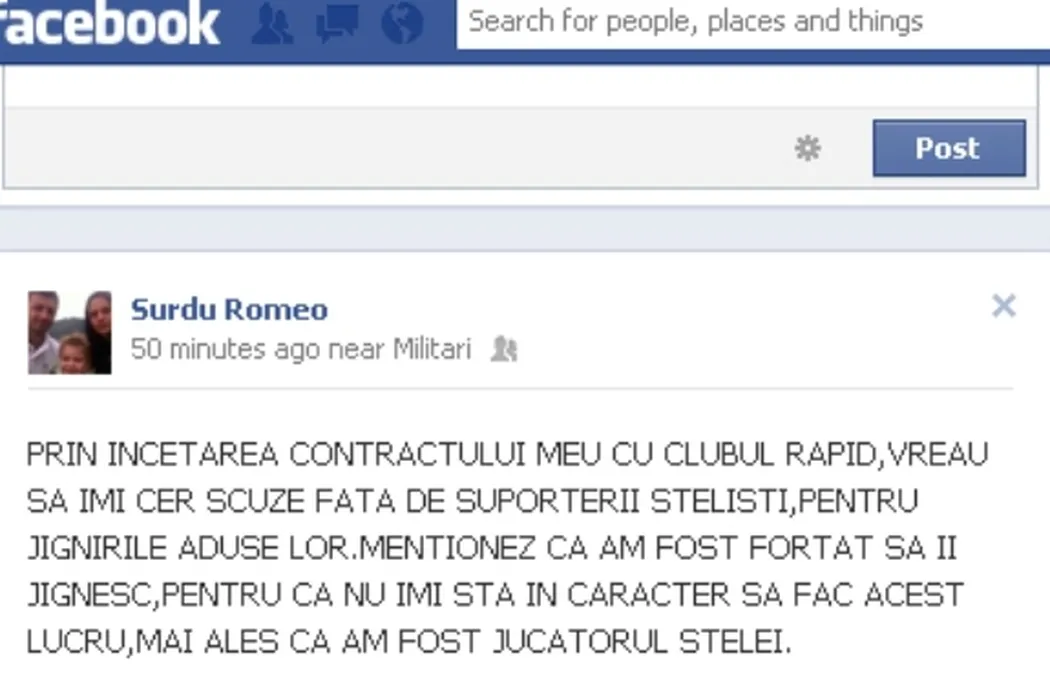The height and width of the screenshot is (700, 1050).
Task: Click the light blue separator band below composer
Action: (525, 229)
